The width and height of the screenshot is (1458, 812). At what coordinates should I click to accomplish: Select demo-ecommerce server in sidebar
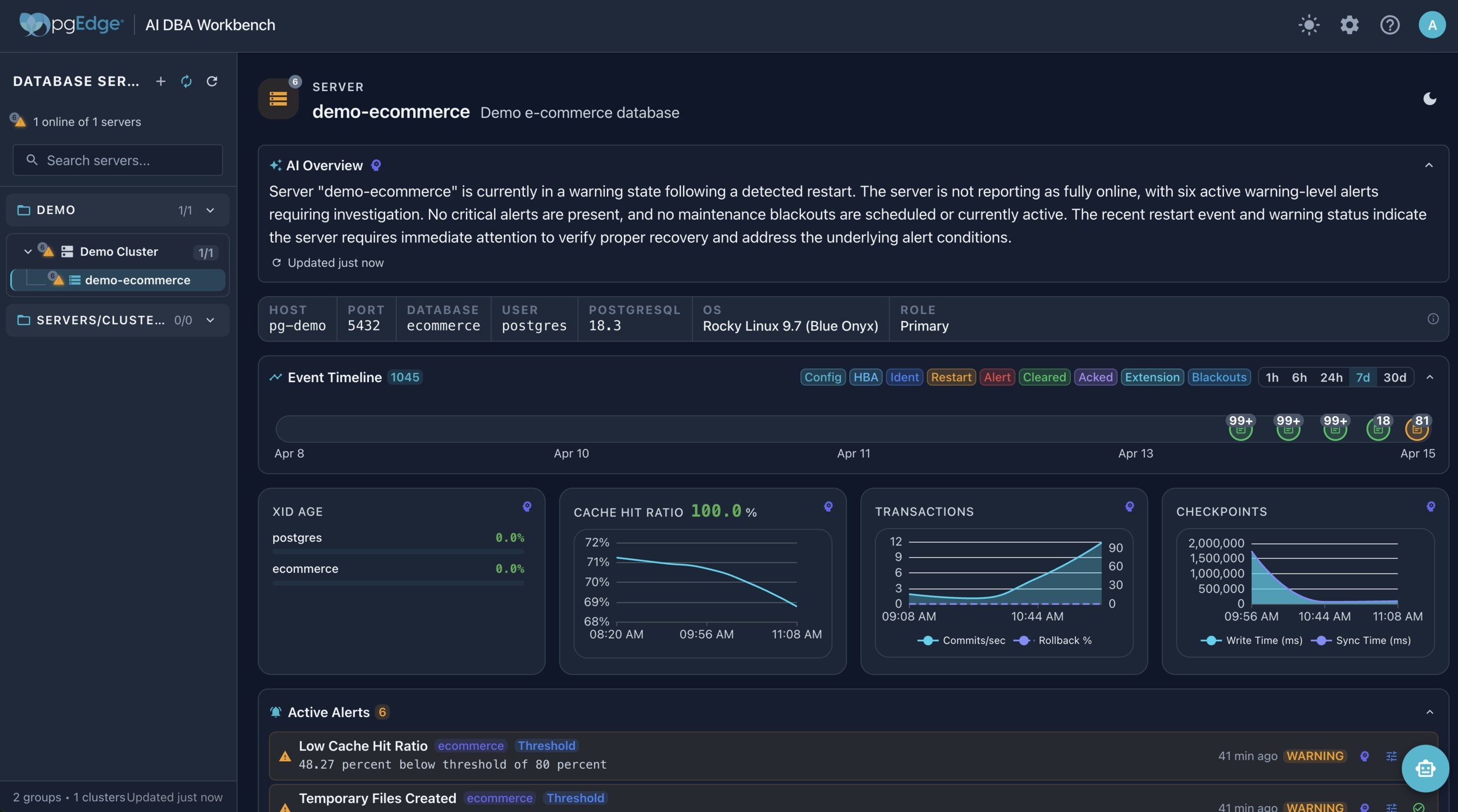point(137,280)
